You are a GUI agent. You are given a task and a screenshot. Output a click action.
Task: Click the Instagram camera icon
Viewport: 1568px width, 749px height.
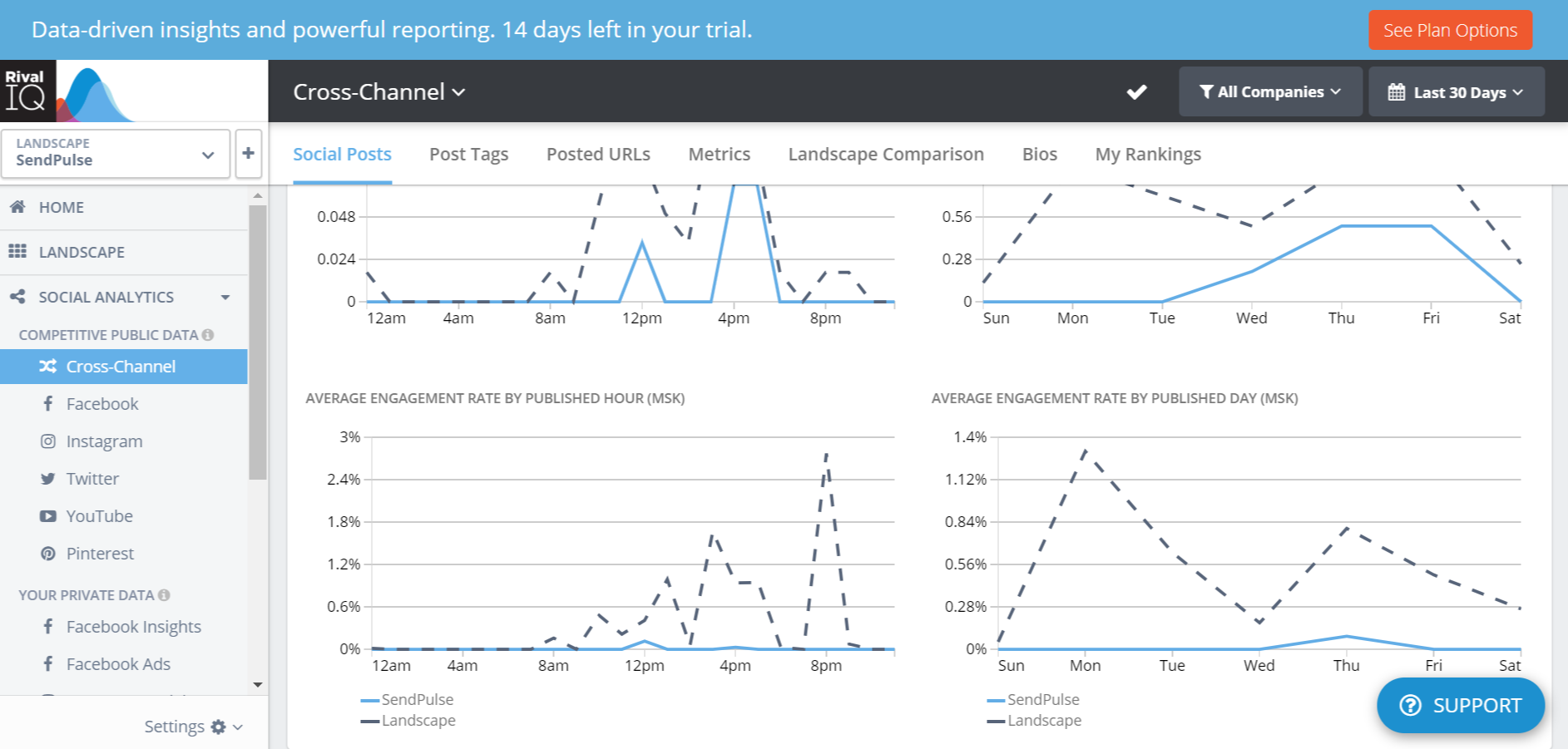(x=48, y=441)
